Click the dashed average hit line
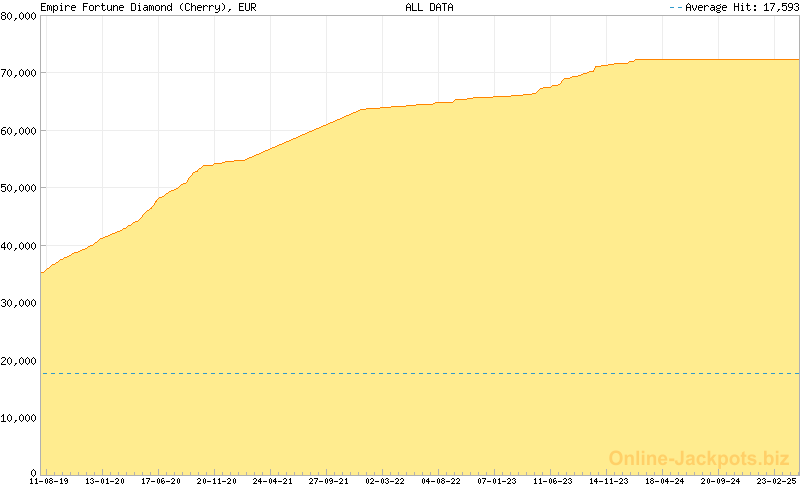 tap(420, 373)
